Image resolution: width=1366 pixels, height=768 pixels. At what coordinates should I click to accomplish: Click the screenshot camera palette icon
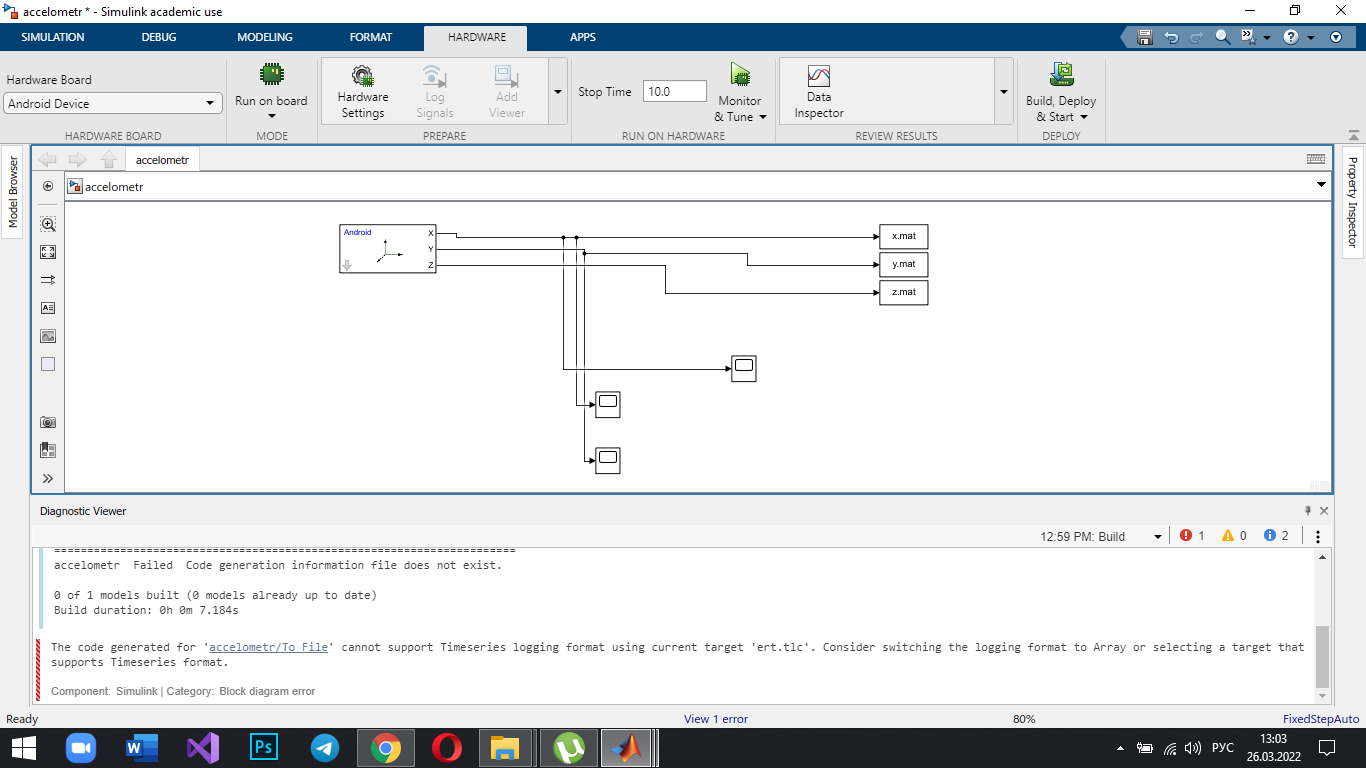tap(48, 422)
